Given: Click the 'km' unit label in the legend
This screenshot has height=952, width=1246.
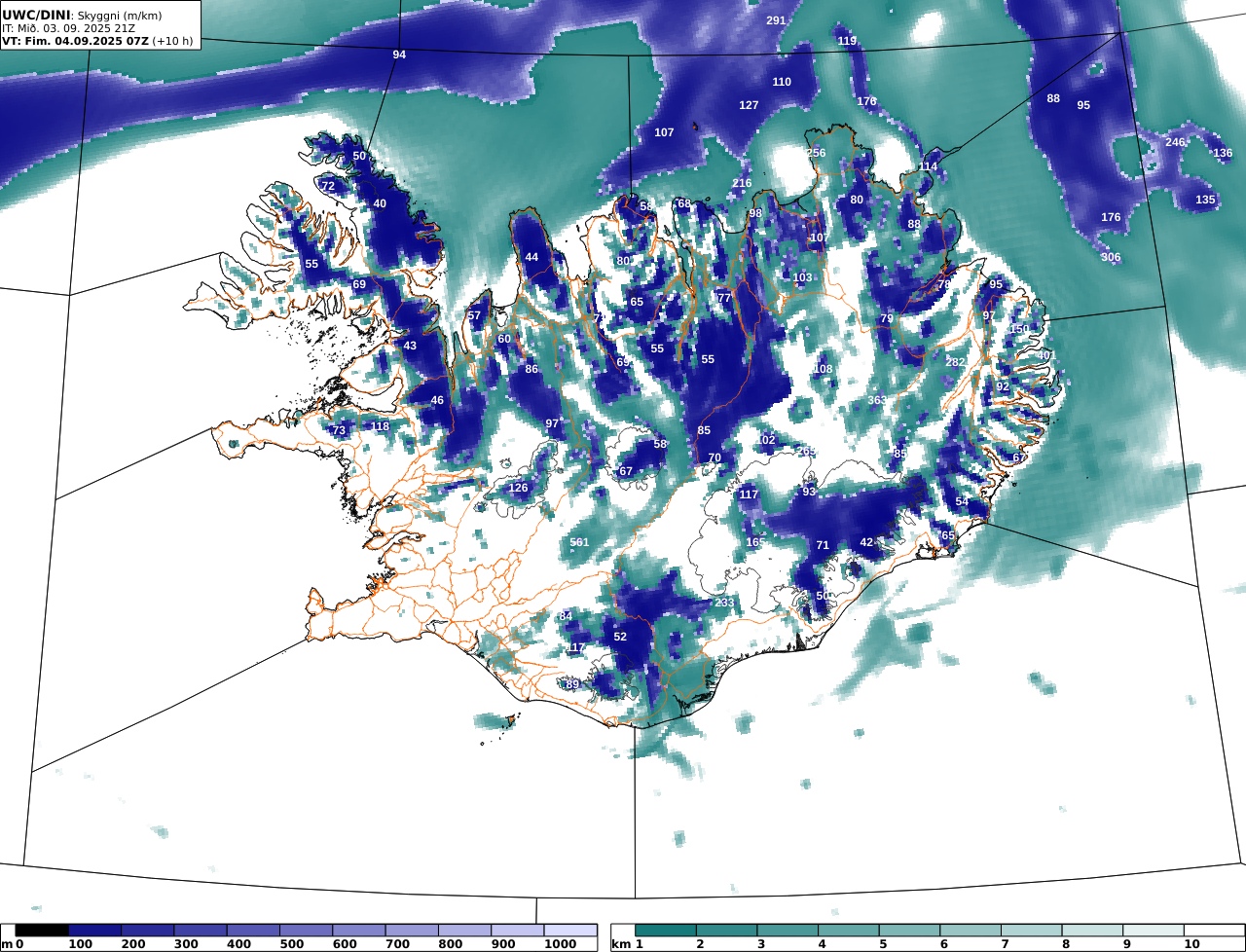Looking at the screenshot, I should (x=621, y=944).
